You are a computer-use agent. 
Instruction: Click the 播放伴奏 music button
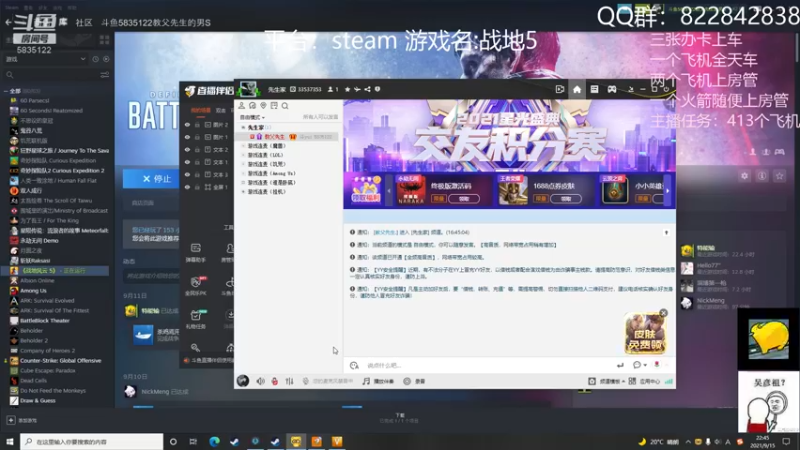(378, 381)
